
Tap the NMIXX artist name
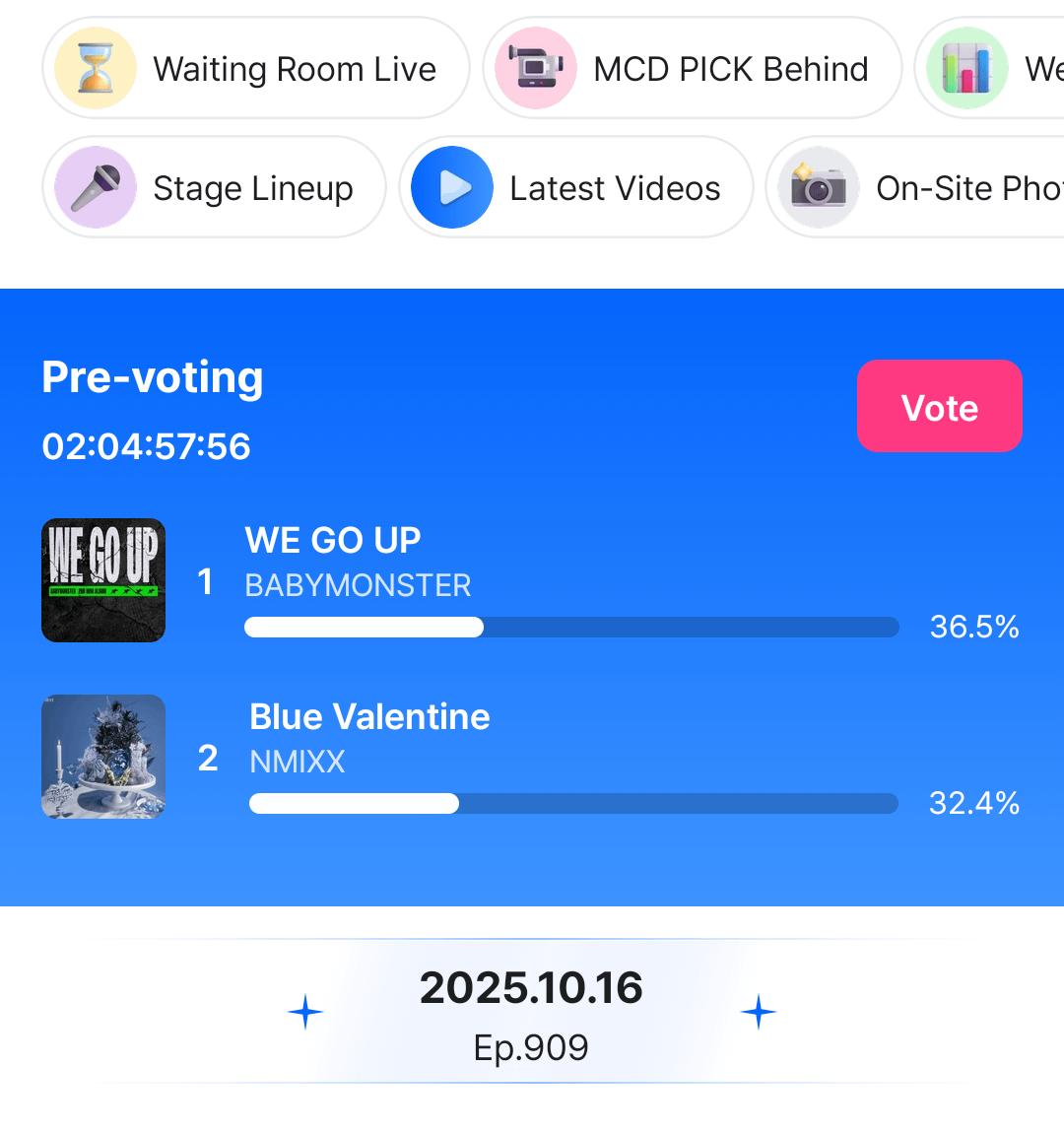(x=298, y=762)
